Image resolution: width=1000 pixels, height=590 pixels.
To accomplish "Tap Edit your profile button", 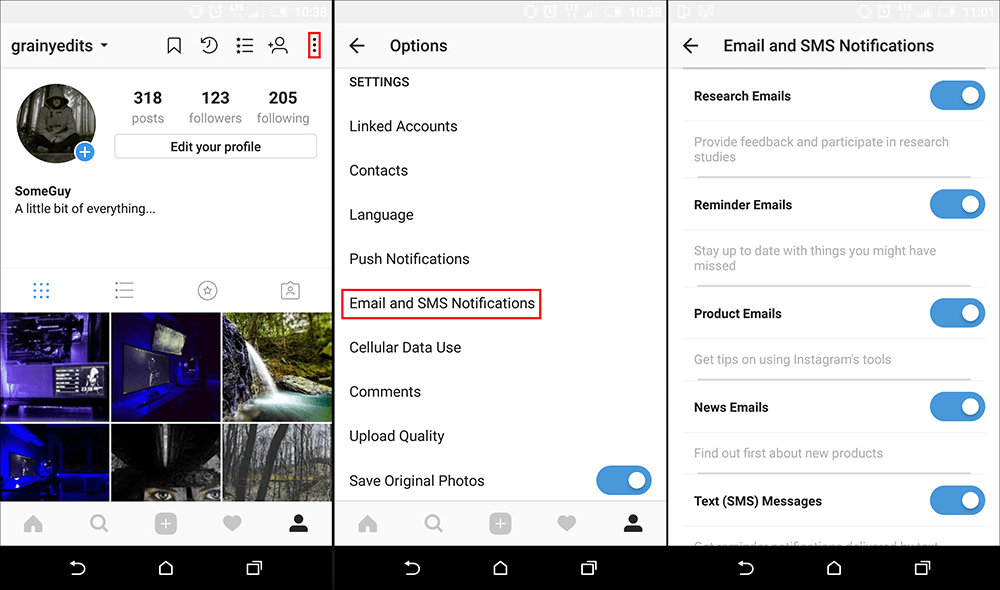I will (216, 147).
